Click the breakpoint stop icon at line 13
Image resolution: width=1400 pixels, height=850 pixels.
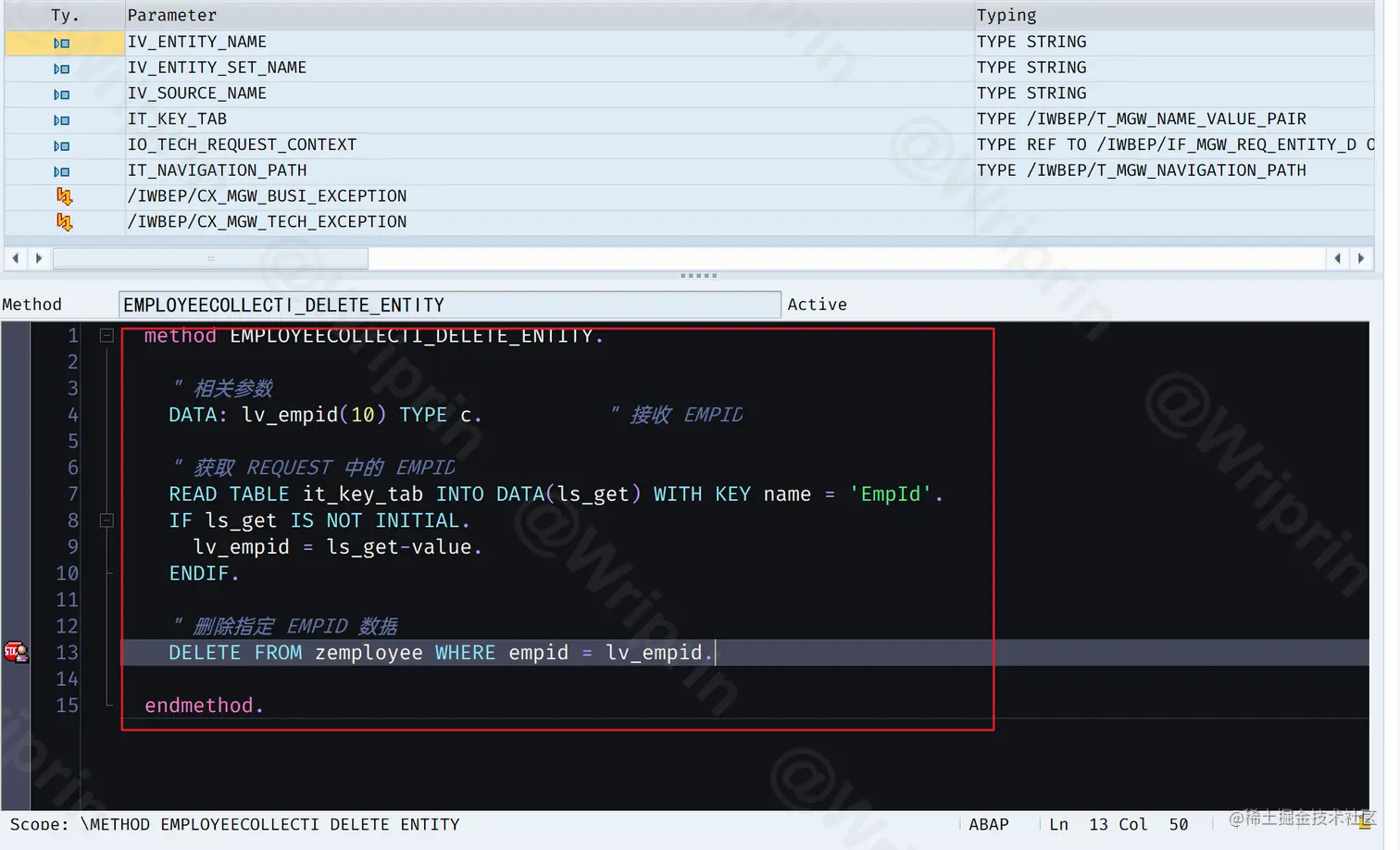click(16, 653)
